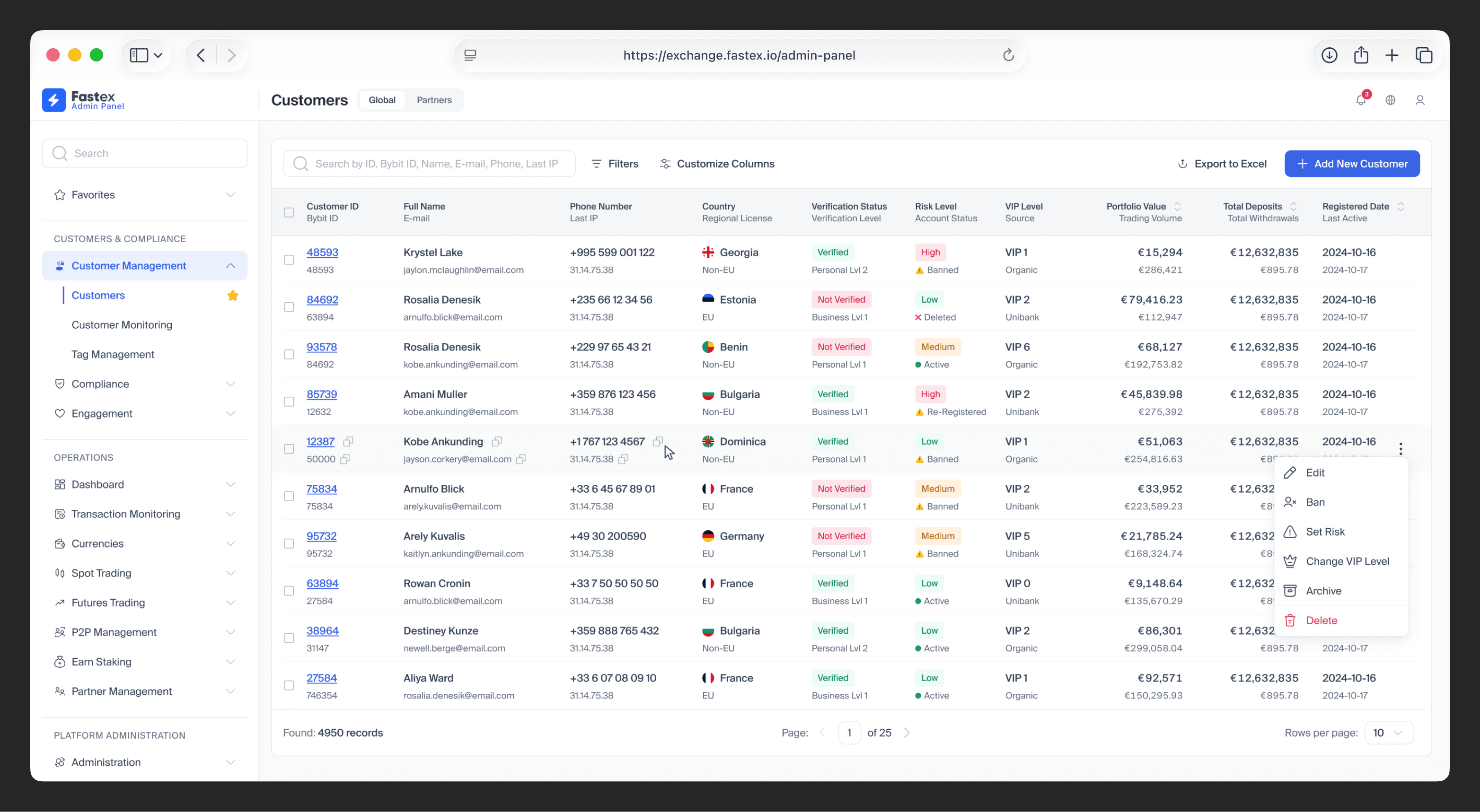1480x812 pixels.
Task: Open the Rows per page dropdown
Action: point(1389,732)
